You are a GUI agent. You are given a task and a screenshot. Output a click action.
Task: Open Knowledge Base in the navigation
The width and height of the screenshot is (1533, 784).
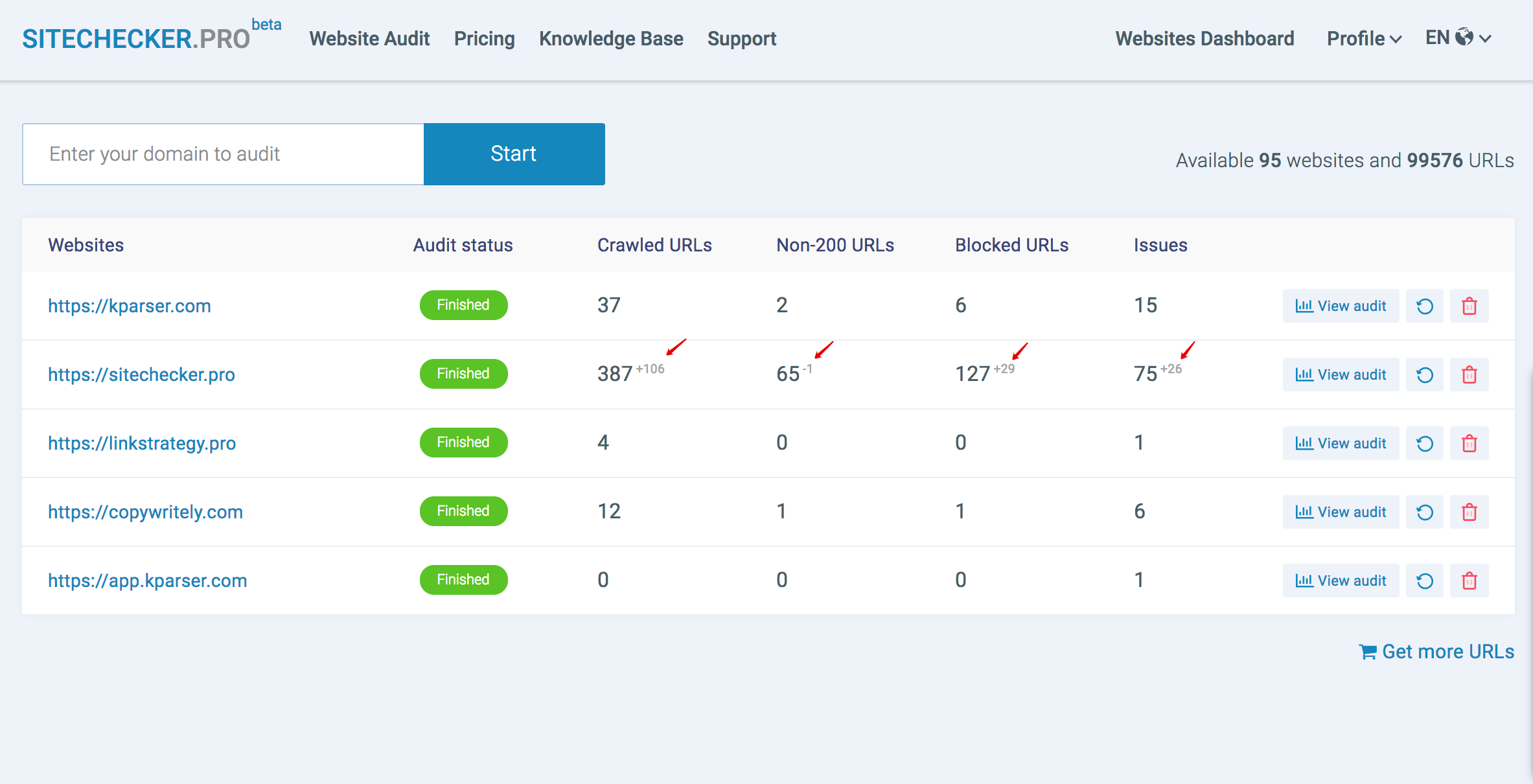(x=611, y=39)
